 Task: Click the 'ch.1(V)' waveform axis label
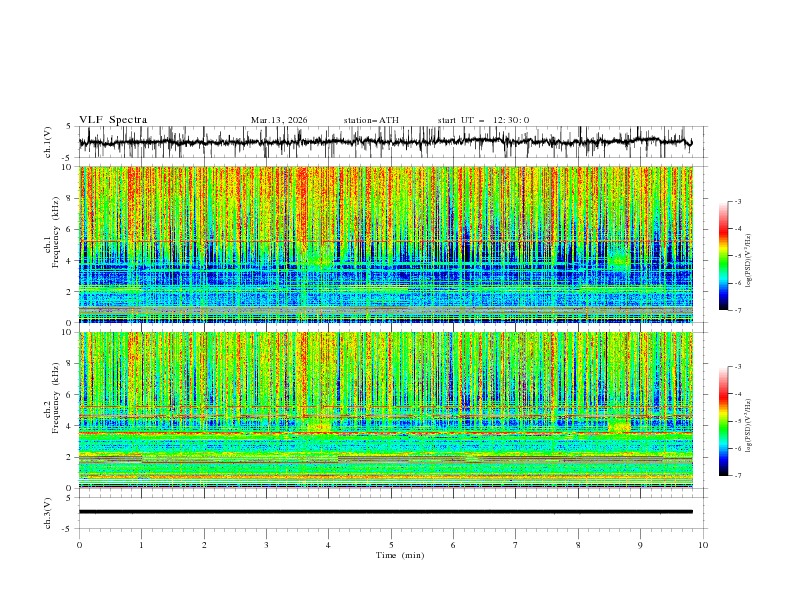pyautogui.click(x=48, y=142)
